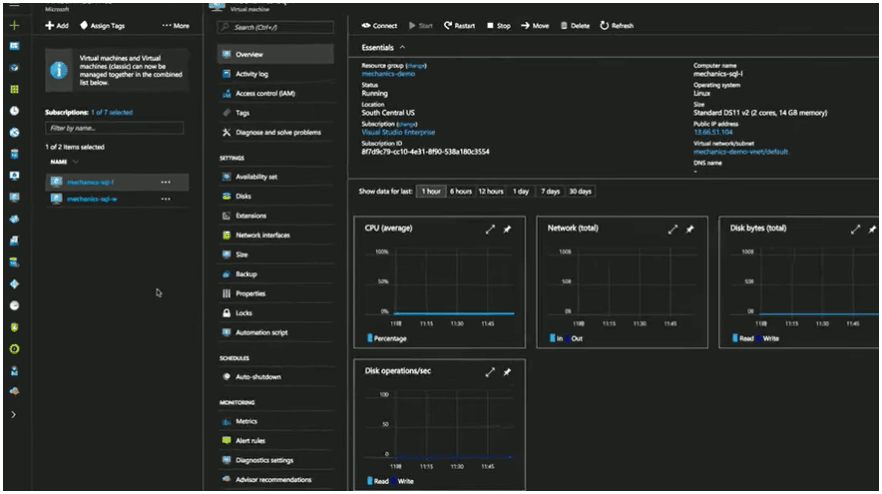Click the Backup icon

(x=227, y=274)
